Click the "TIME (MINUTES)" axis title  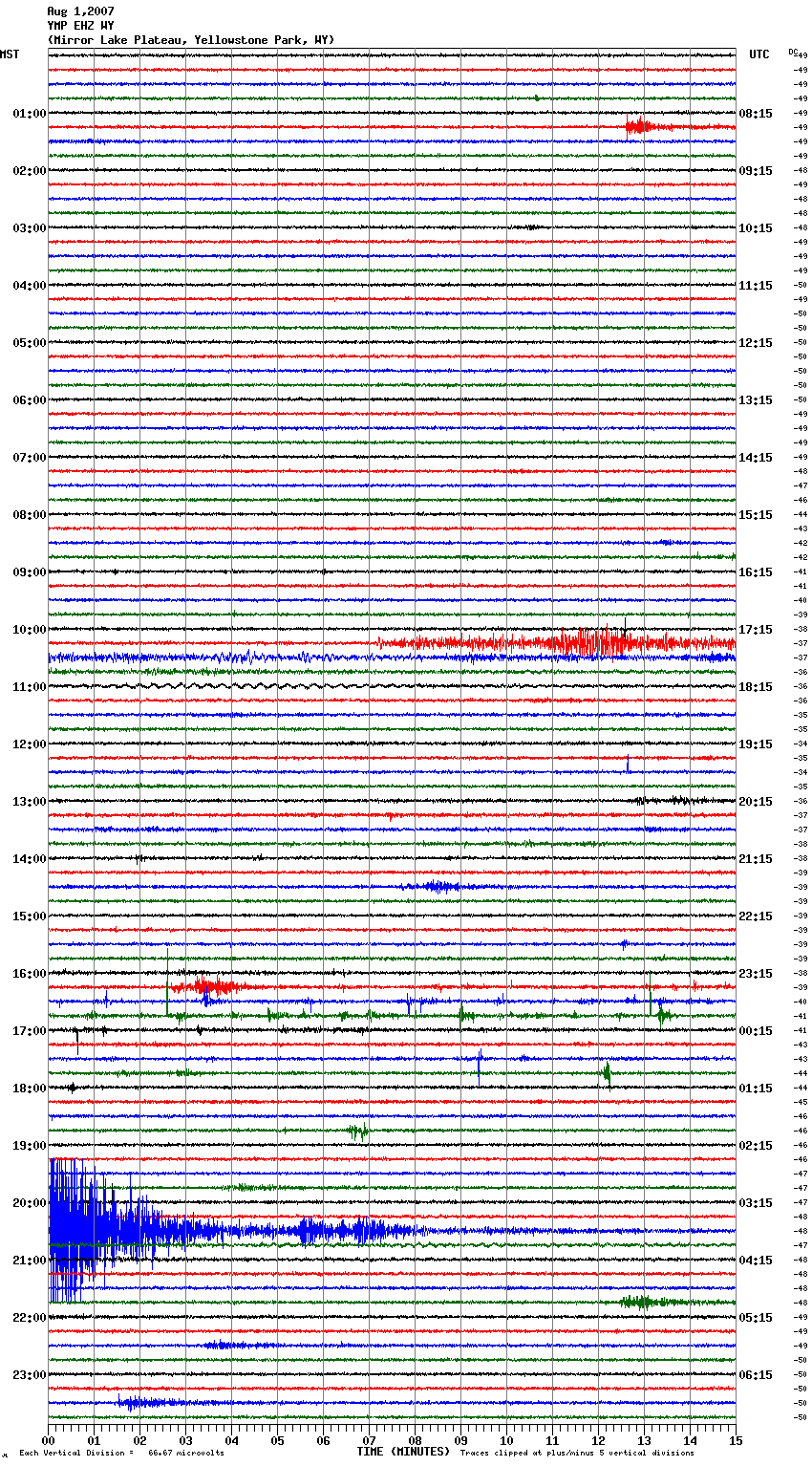(x=403, y=1452)
